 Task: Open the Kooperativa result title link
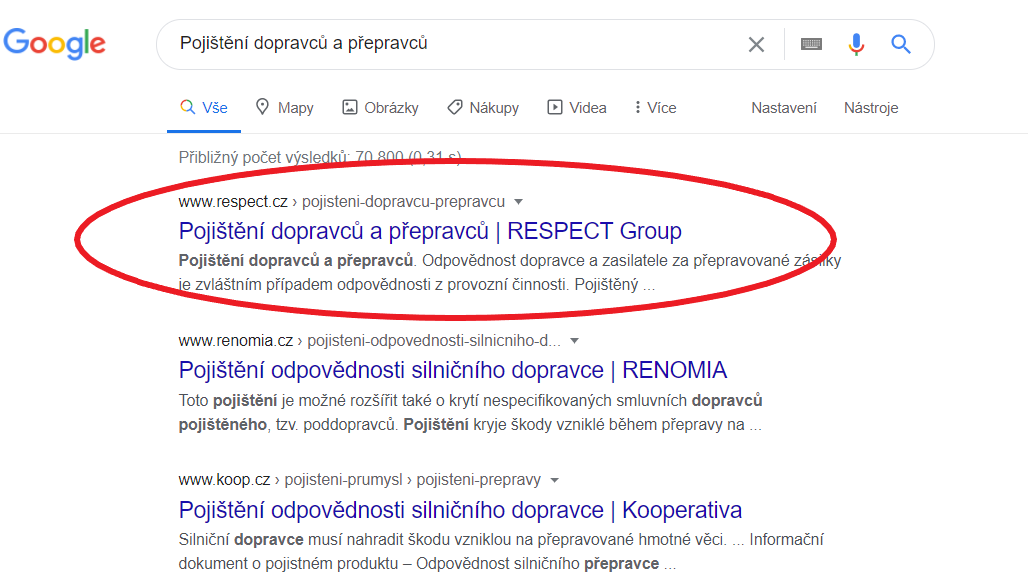pyautogui.click(x=460, y=510)
